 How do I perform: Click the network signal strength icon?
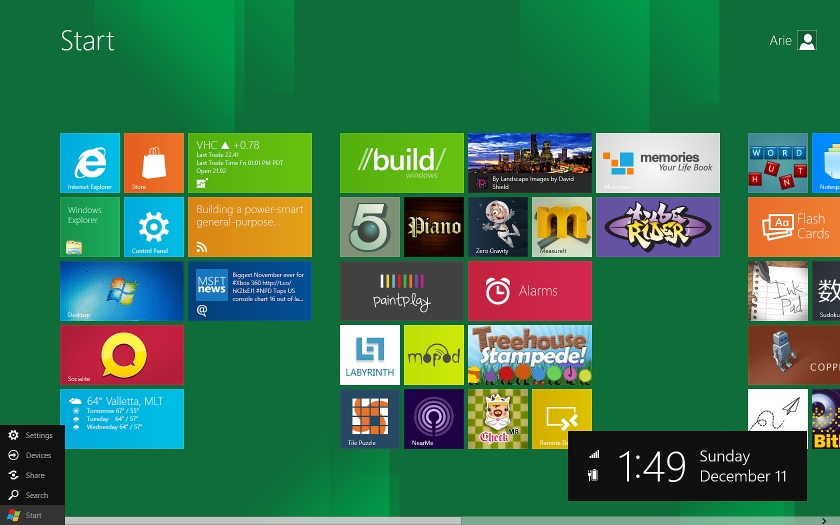click(594, 454)
